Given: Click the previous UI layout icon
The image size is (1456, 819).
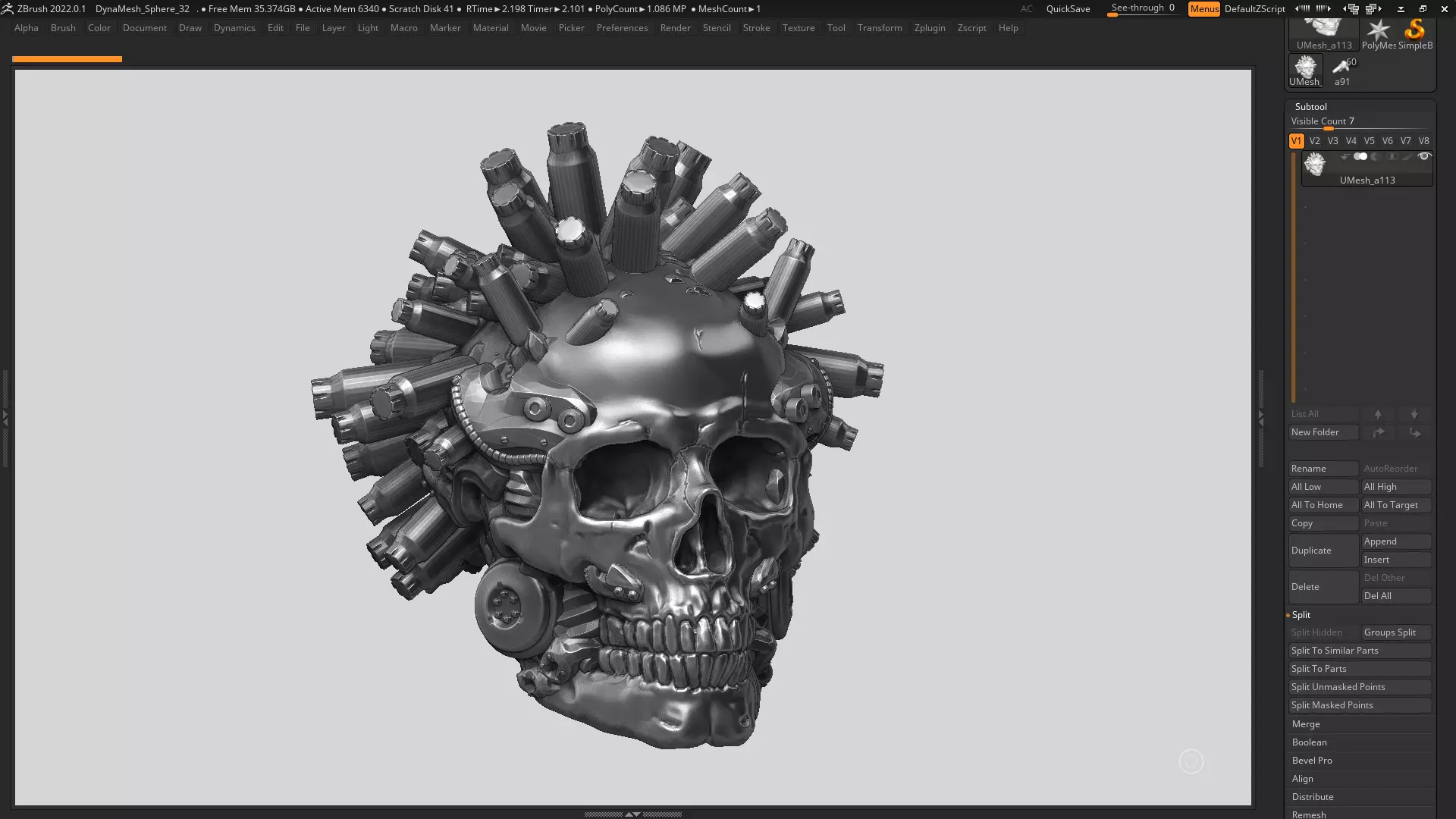Looking at the screenshot, I should 1352,9.
